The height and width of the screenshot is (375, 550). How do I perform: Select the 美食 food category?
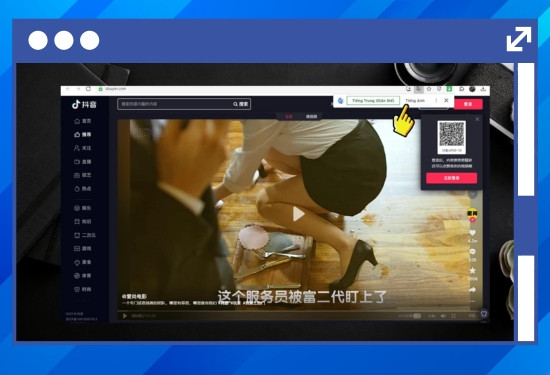[x=83, y=262]
